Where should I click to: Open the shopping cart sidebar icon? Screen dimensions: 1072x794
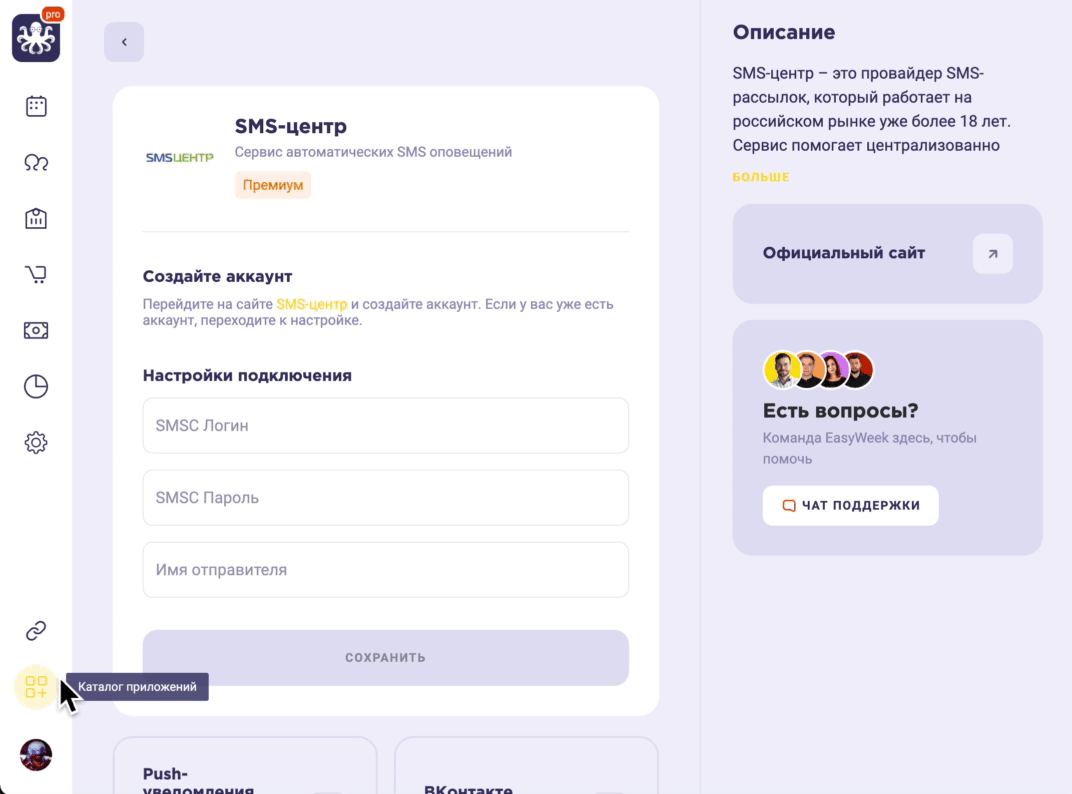36,274
